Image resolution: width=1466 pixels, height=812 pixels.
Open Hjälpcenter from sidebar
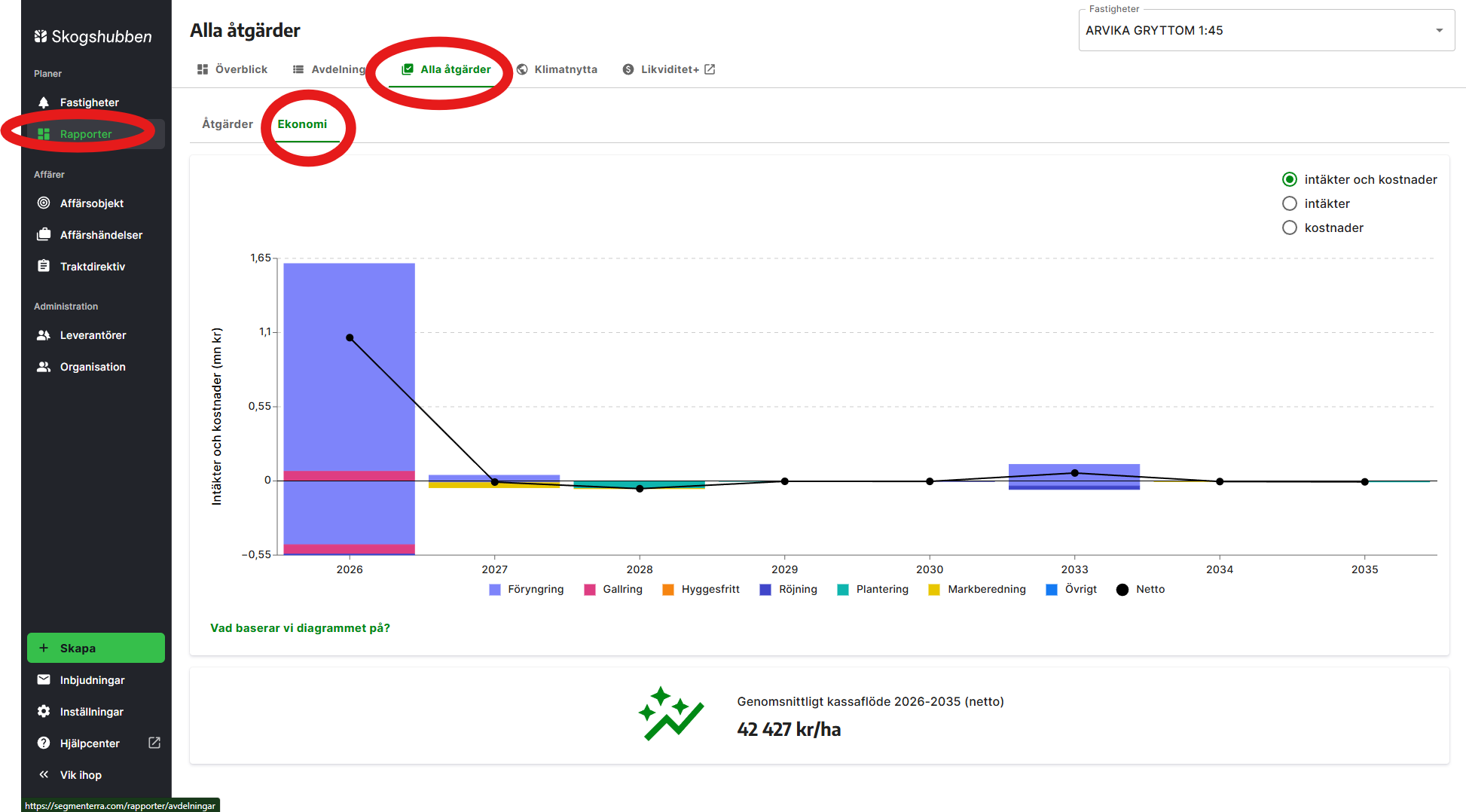click(96, 743)
